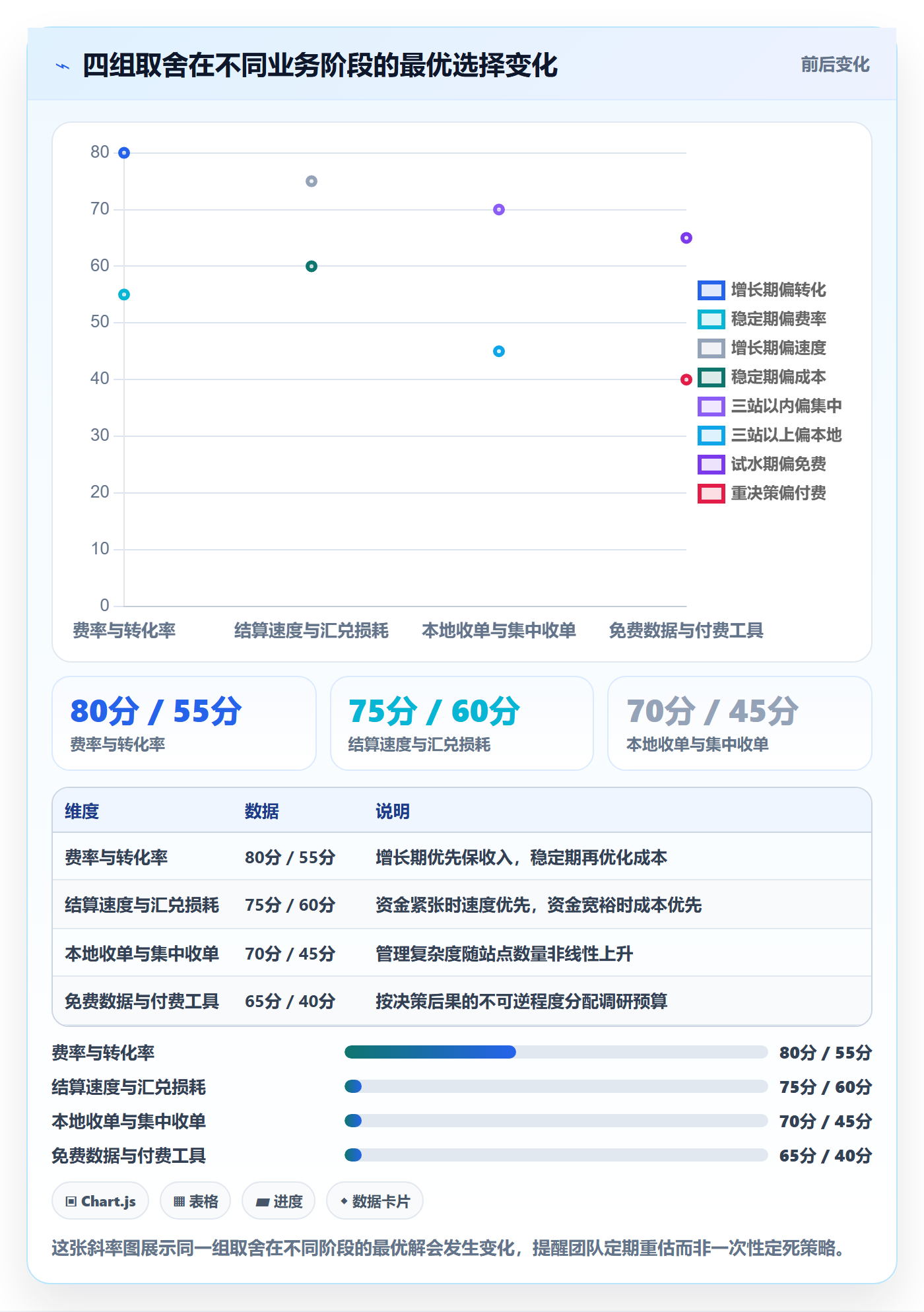Viewport: 924px width, 1312px height.
Task: Toggle 增长期偏转化 legend swatch
Action: click(x=711, y=290)
